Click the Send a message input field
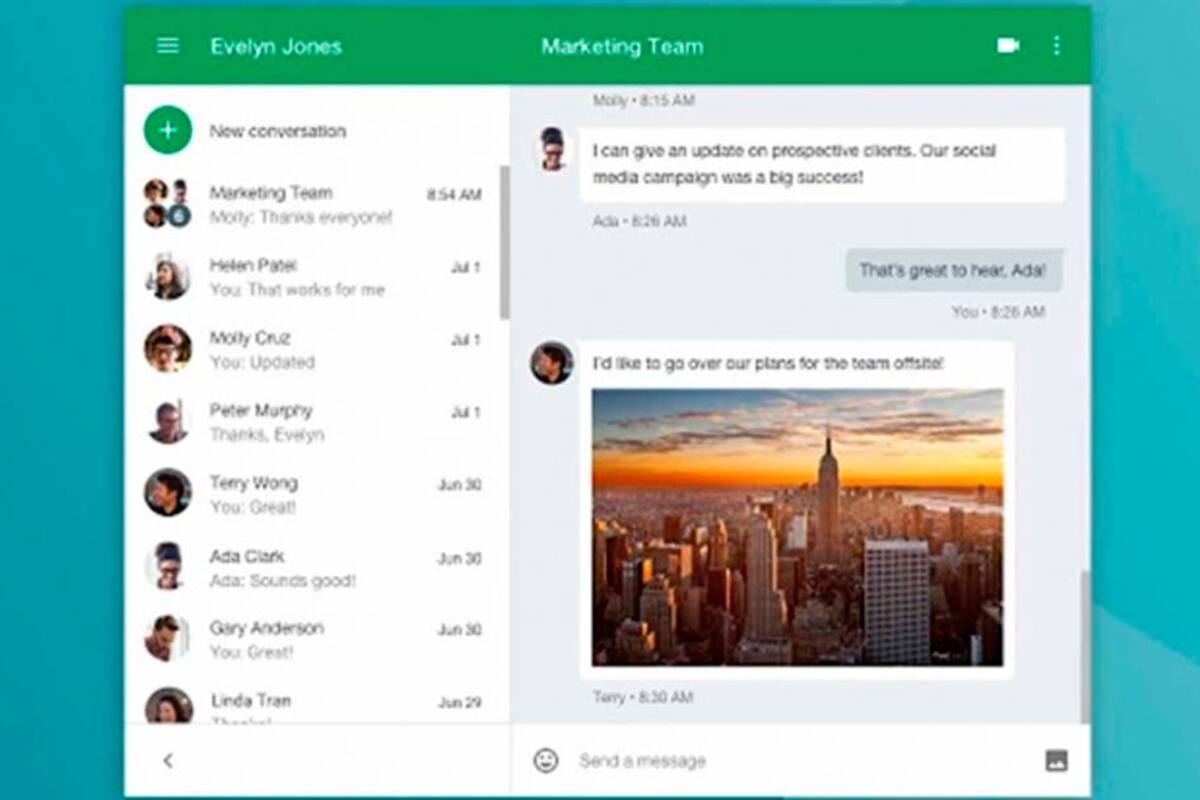Image resolution: width=1200 pixels, height=800 pixels. click(800, 761)
